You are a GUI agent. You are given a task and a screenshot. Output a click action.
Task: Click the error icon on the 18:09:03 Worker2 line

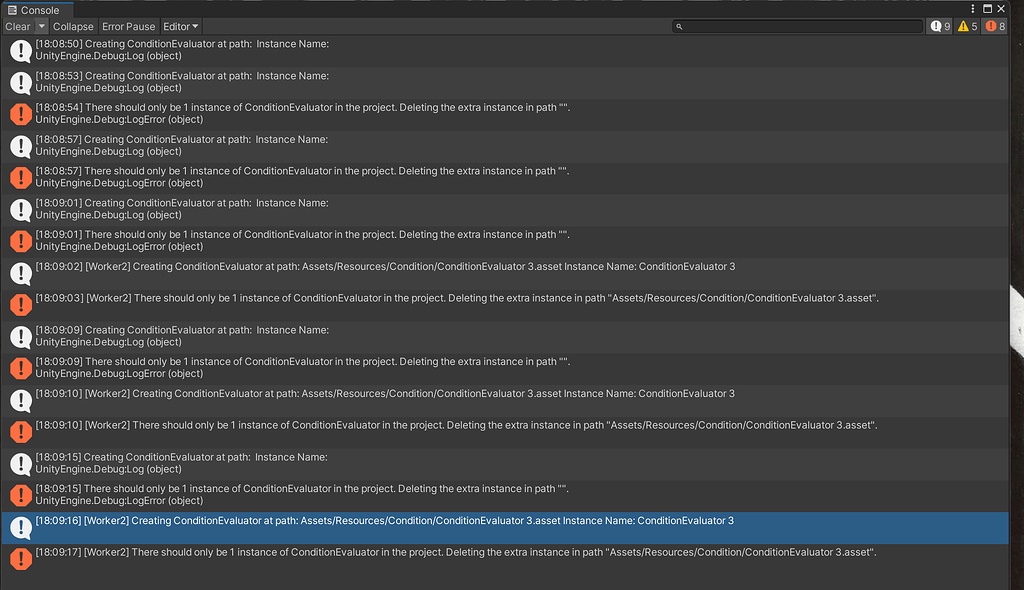pyautogui.click(x=20, y=304)
